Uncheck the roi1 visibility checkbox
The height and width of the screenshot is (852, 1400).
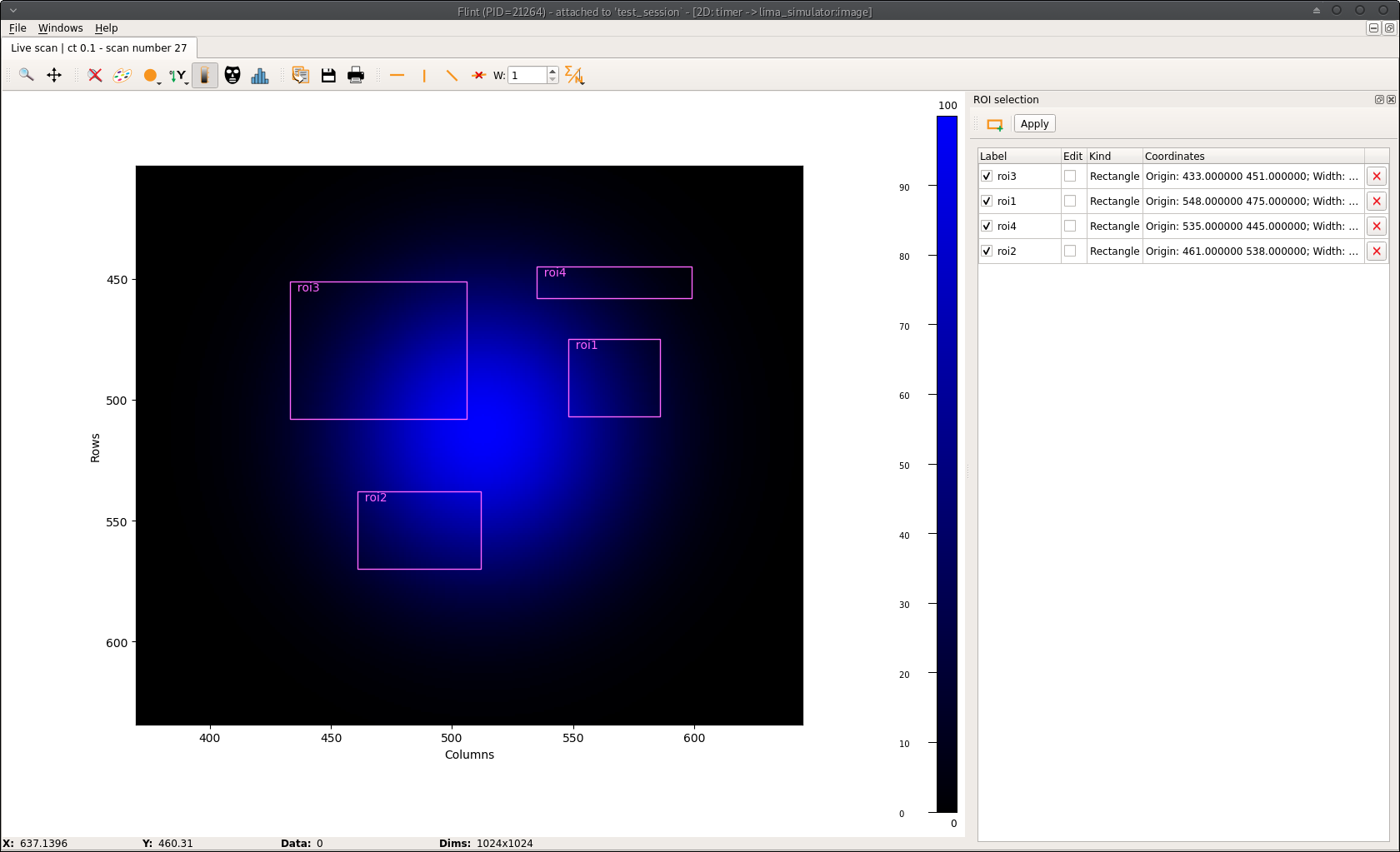click(x=987, y=201)
